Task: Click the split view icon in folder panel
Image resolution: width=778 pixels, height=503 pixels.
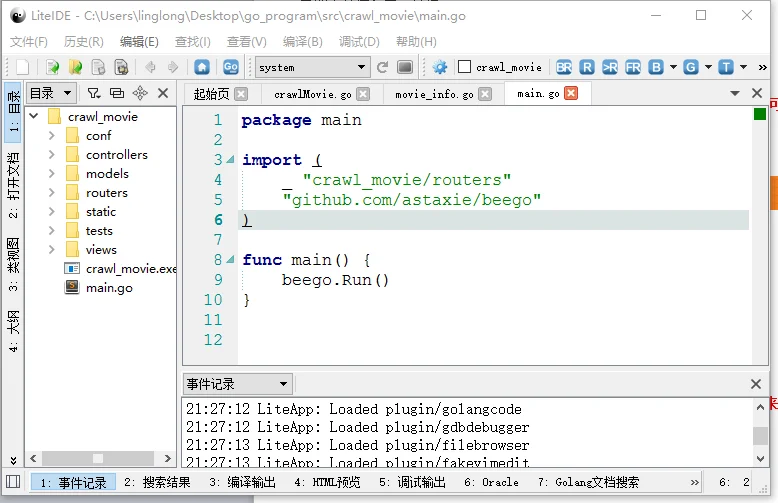Action: tap(117, 93)
